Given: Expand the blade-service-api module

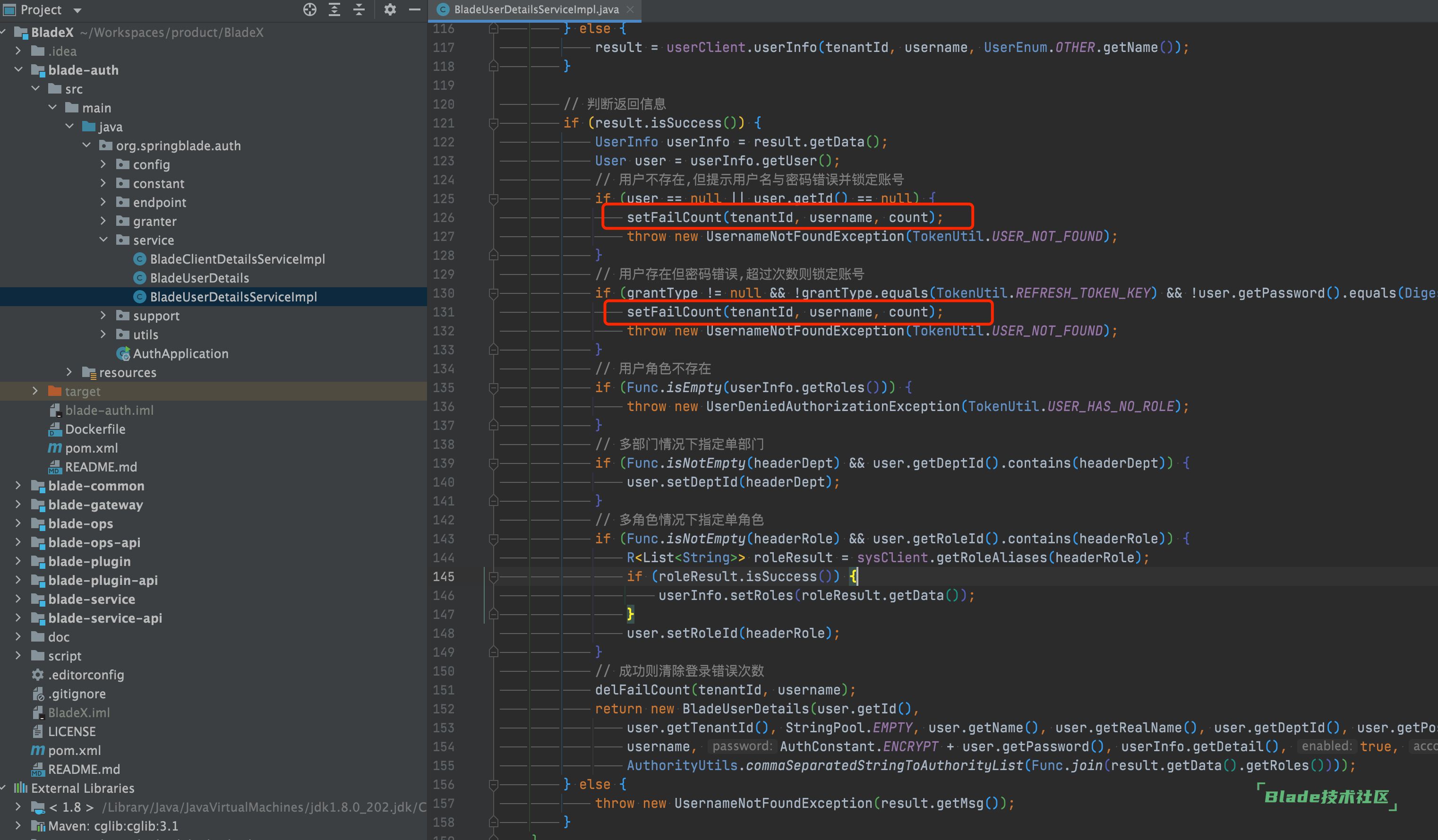Looking at the screenshot, I should (18, 618).
